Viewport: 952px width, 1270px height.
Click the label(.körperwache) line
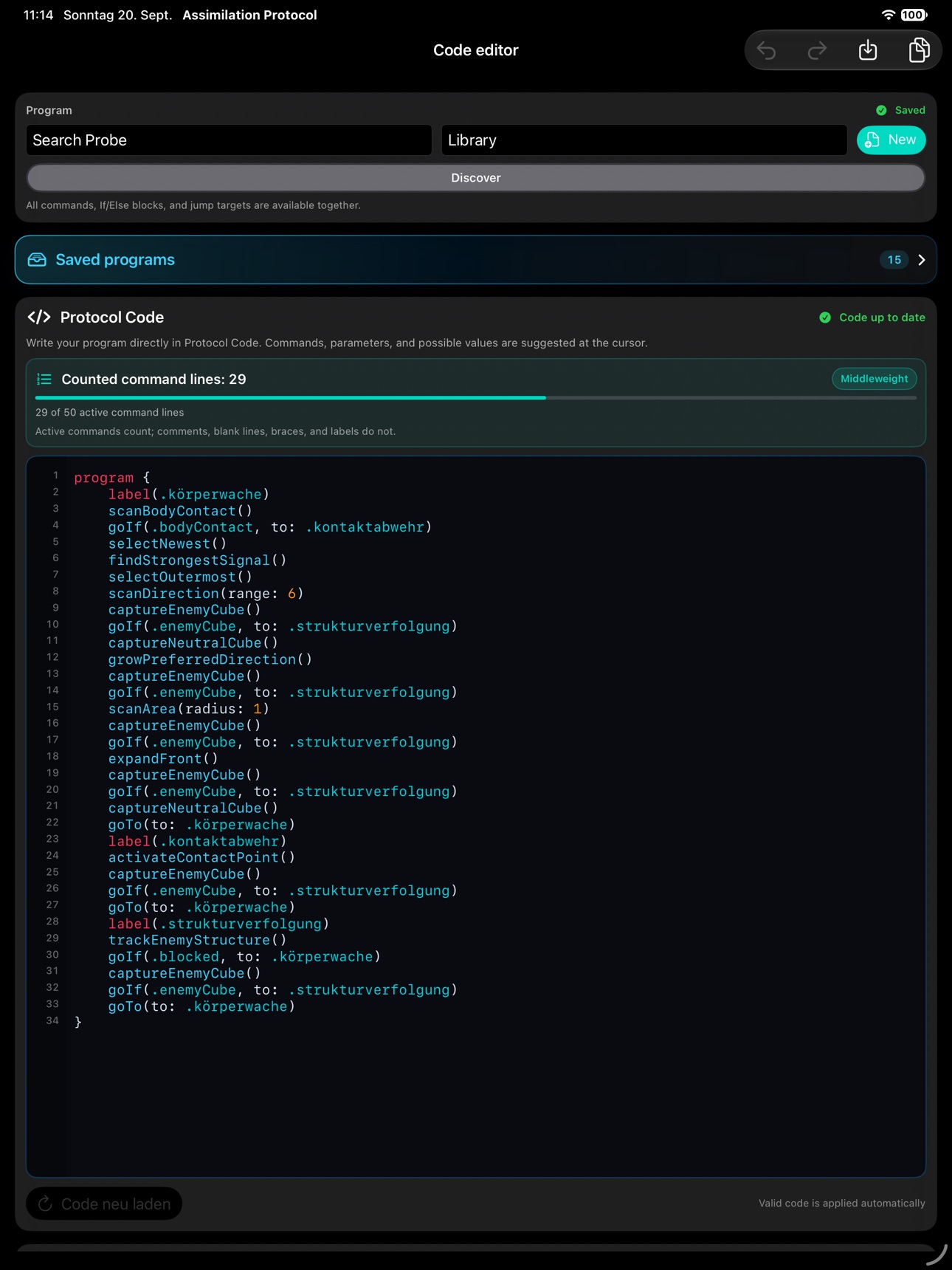(189, 495)
